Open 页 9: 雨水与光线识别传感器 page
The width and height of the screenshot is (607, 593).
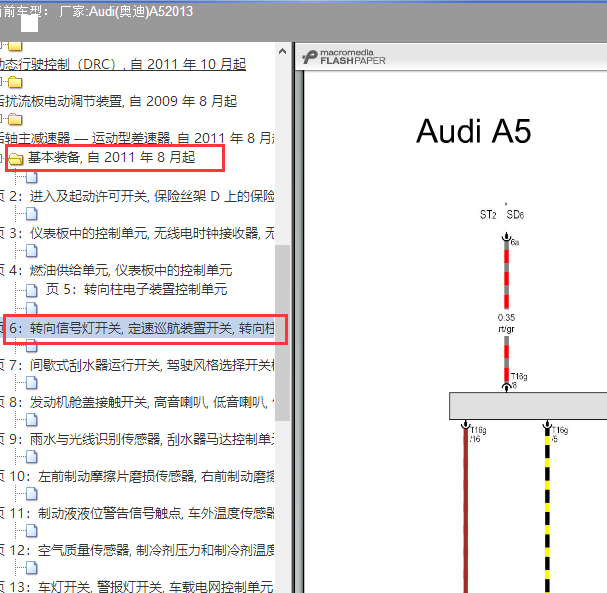point(137,439)
